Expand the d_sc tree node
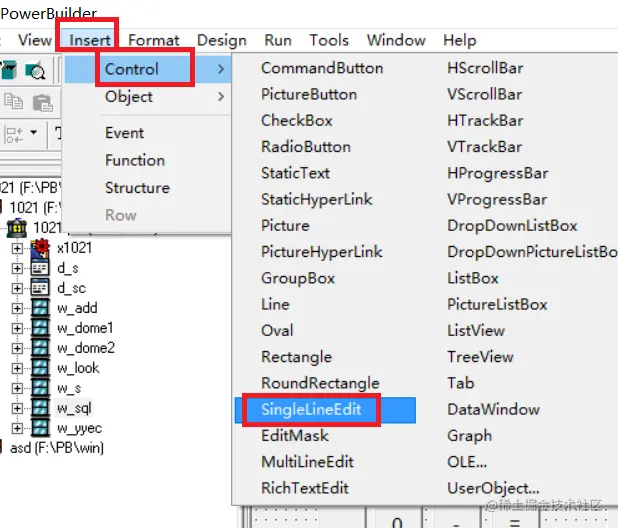The image size is (618, 528). tap(17, 288)
